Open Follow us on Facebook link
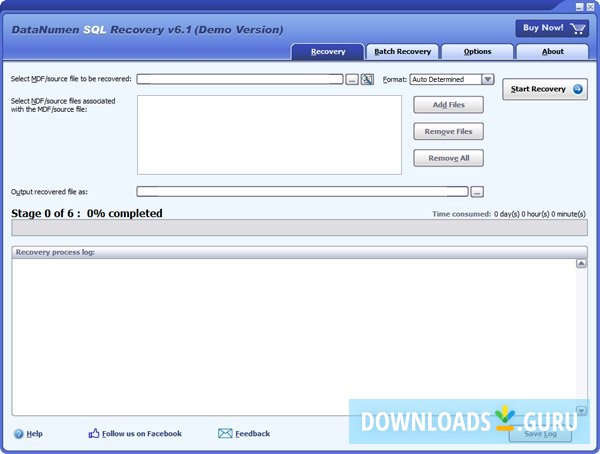The height and width of the screenshot is (454, 600). (142, 434)
